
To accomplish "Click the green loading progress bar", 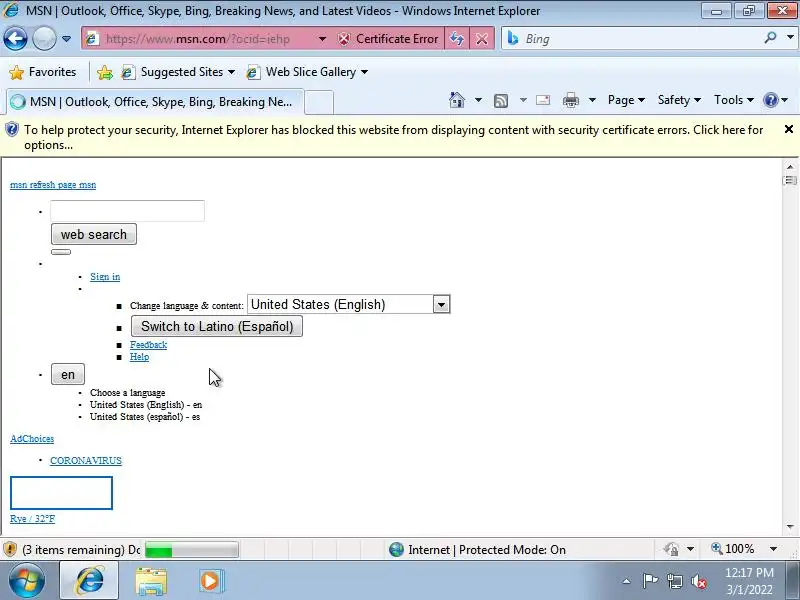I will (192, 550).
